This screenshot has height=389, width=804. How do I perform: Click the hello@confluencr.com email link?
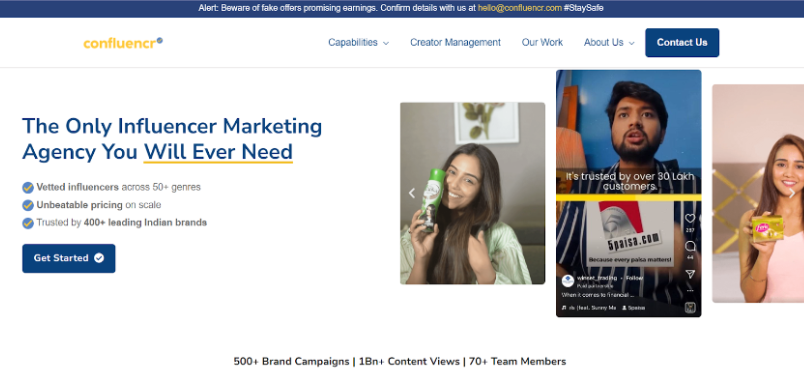click(x=519, y=8)
